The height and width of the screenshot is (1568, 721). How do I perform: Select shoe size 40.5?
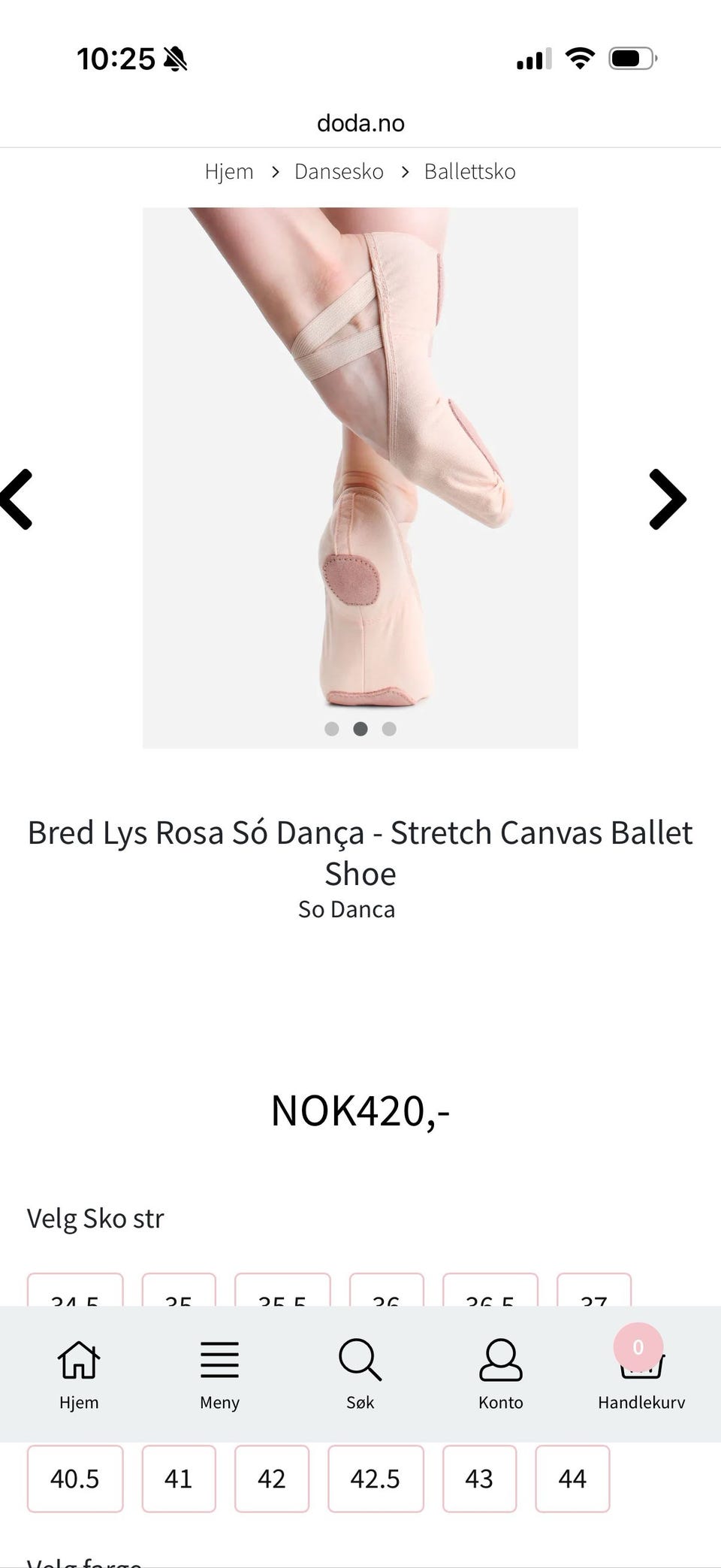[x=75, y=1479]
